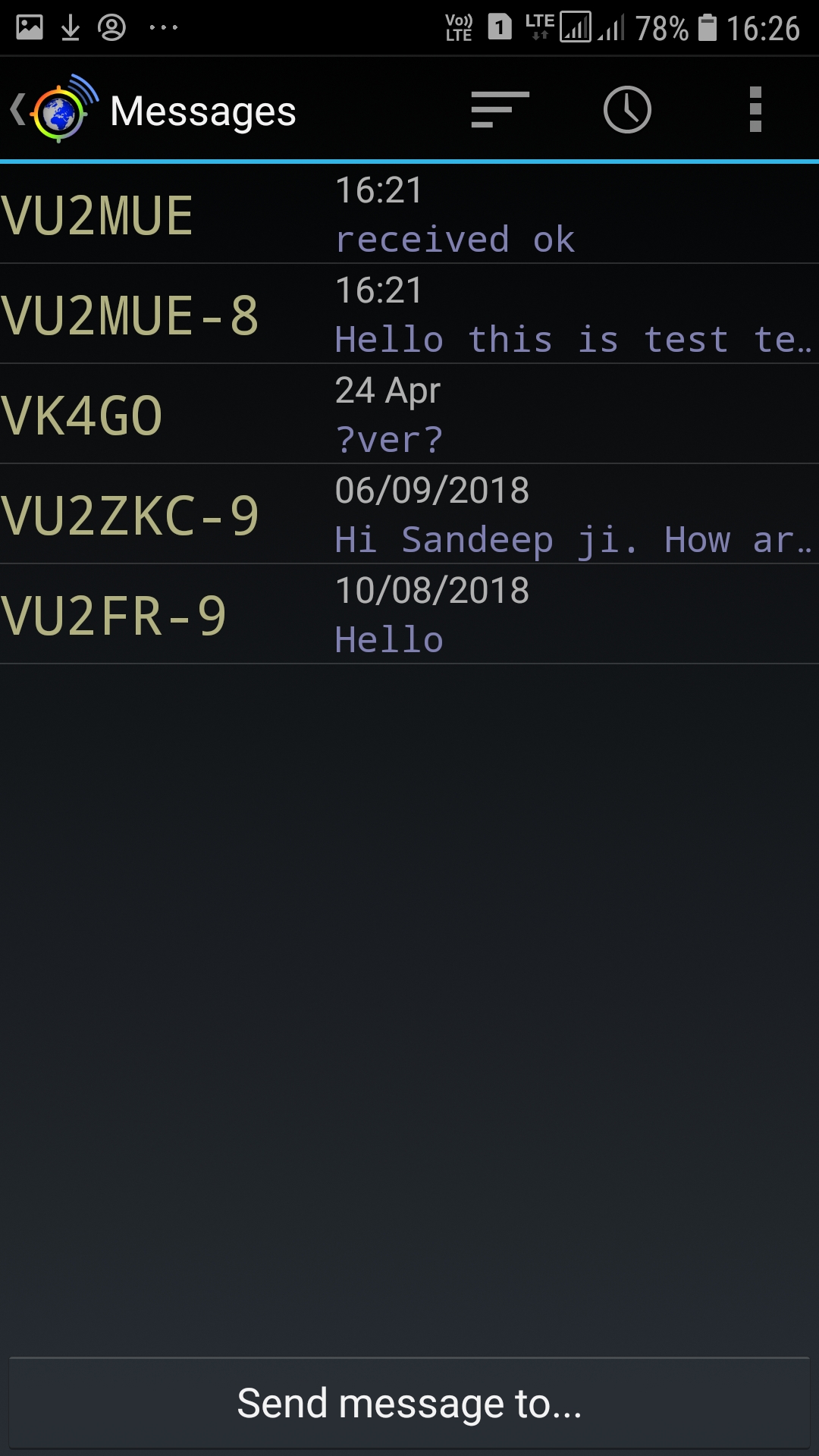Open the three-dot overflow menu
Image resolution: width=819 pixels, height=1456 pixels.
click(x=755, y=110)
